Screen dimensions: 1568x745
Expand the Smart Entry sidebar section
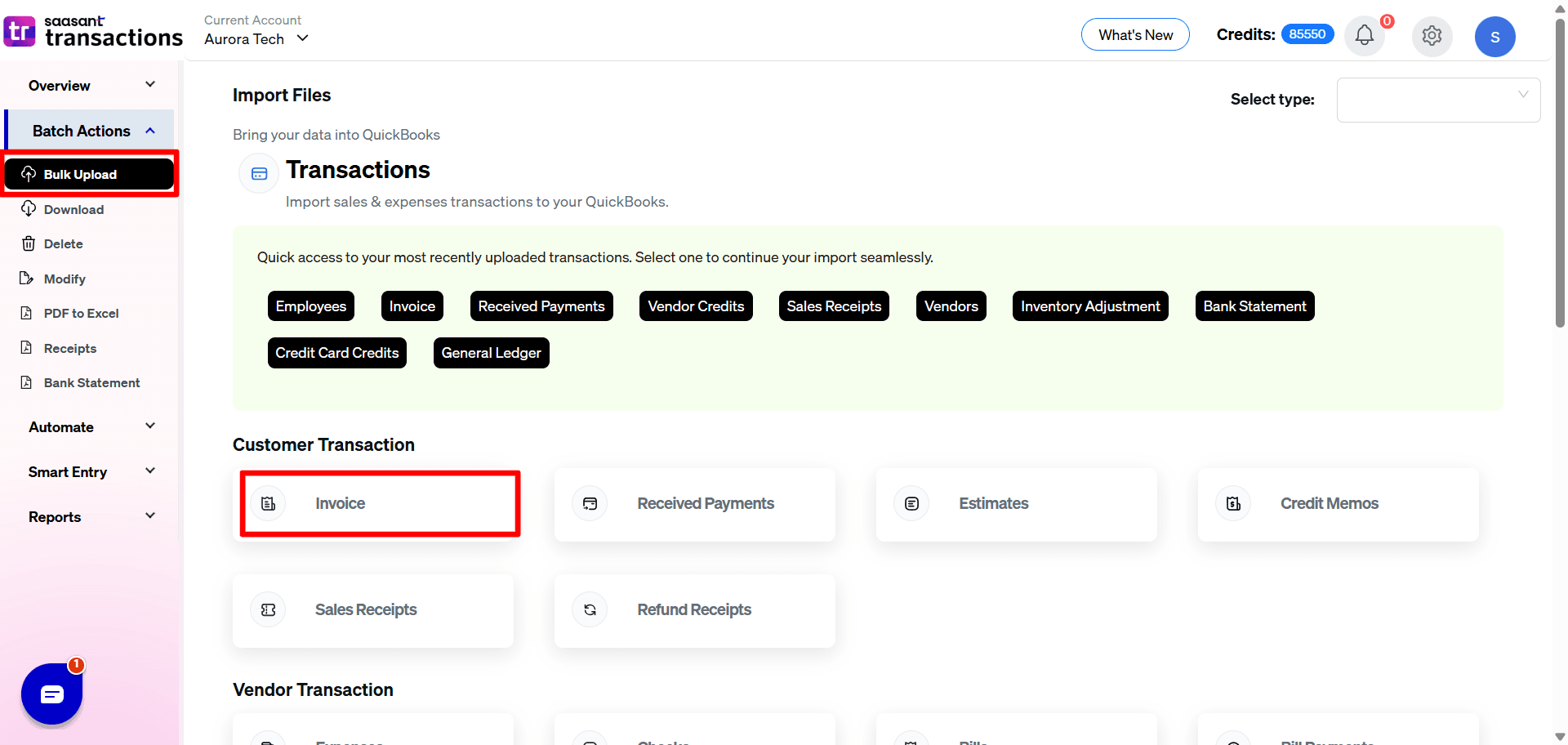pyautogui.click(x=90, y=472)
